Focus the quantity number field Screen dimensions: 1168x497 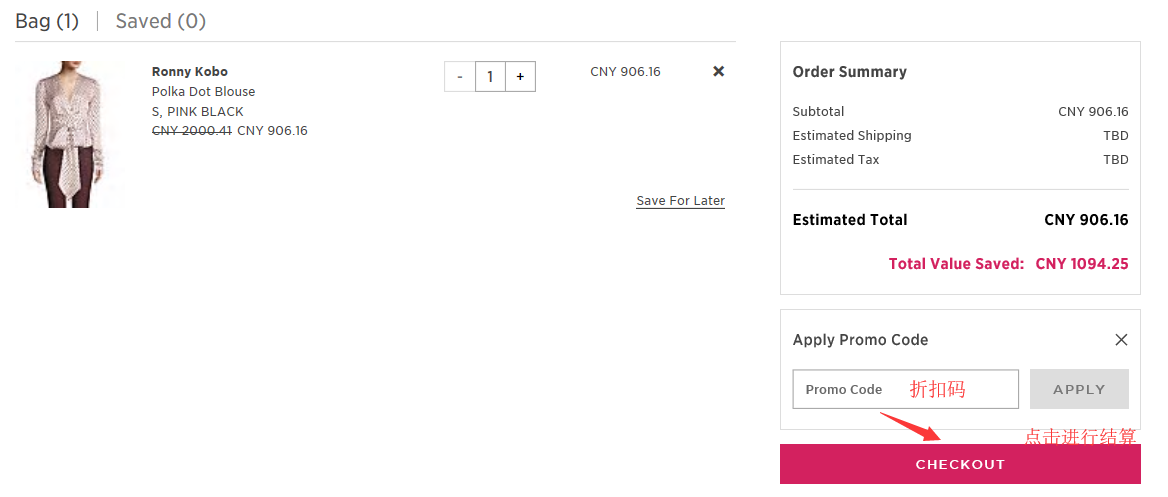[490, 77]
